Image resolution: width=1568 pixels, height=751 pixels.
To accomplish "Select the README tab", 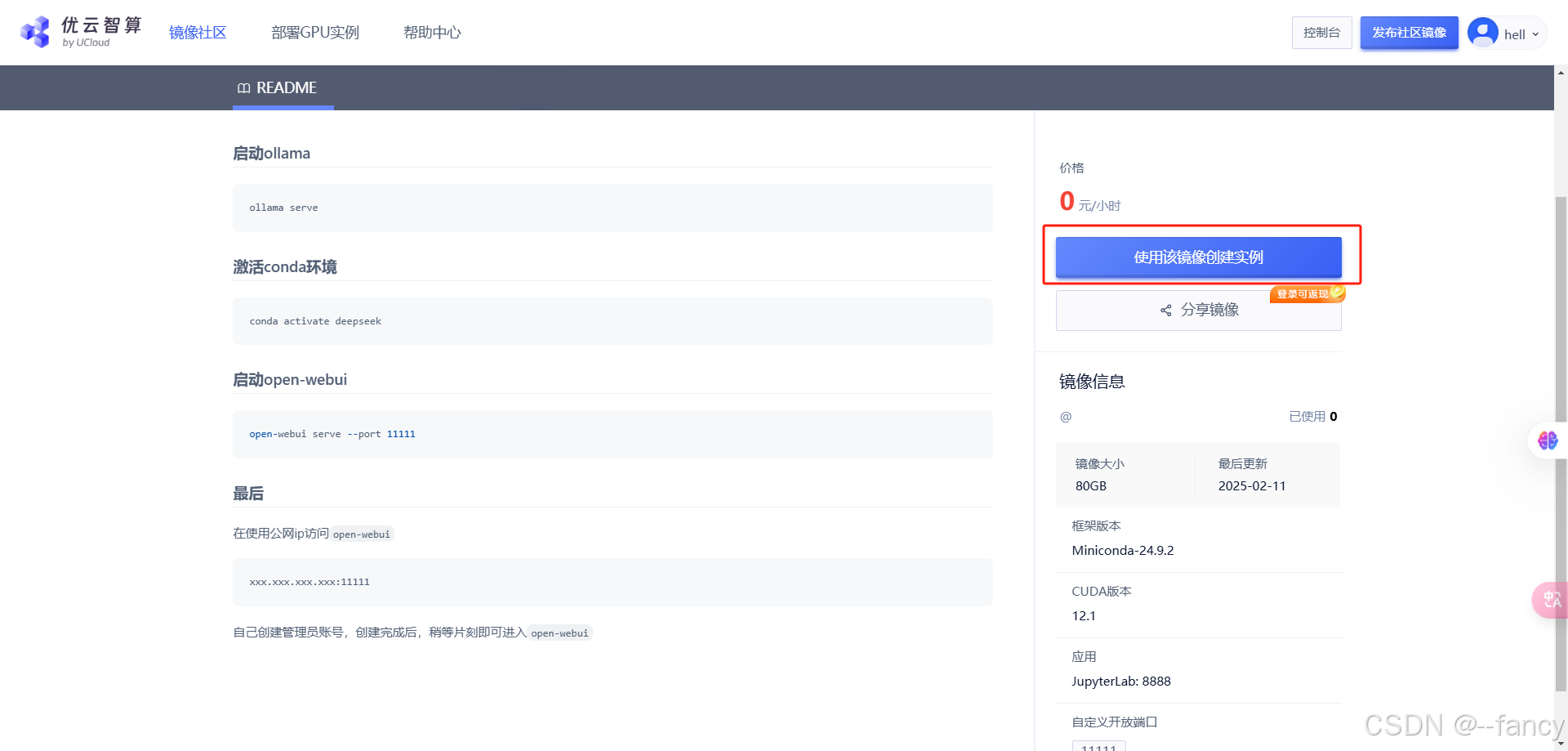I will coord(283,87).
